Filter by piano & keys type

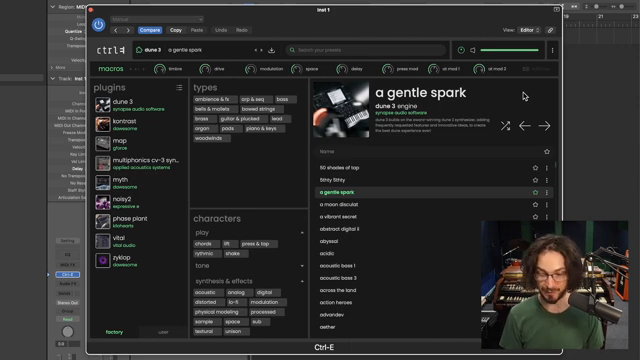pos(264,129)
